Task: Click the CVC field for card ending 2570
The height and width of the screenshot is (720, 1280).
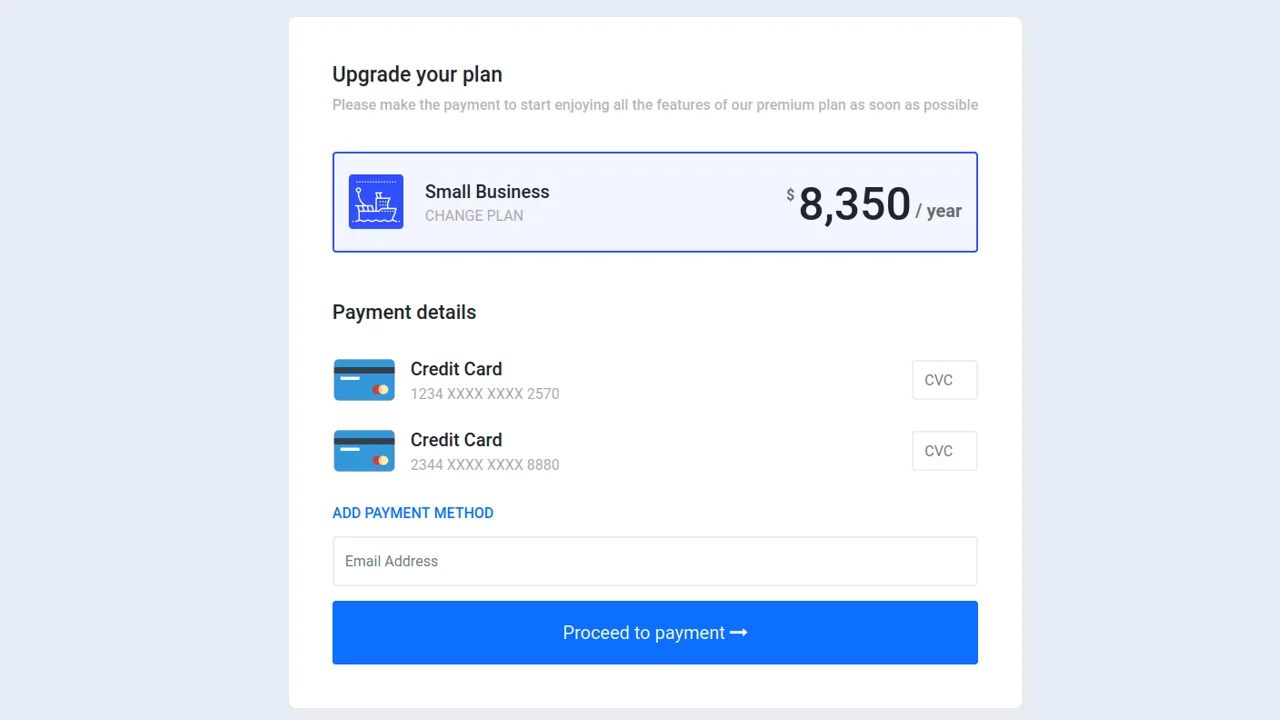Action: tap(944, 380)
